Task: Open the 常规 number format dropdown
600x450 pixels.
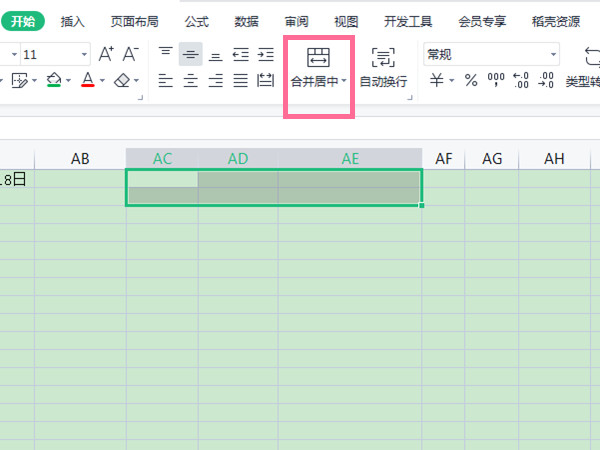Action: (553, 54)
